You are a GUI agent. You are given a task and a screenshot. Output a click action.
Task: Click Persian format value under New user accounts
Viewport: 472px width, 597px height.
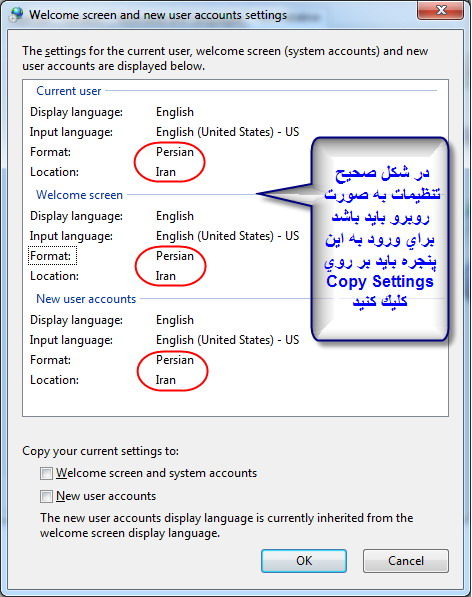(x=175, y=360)
